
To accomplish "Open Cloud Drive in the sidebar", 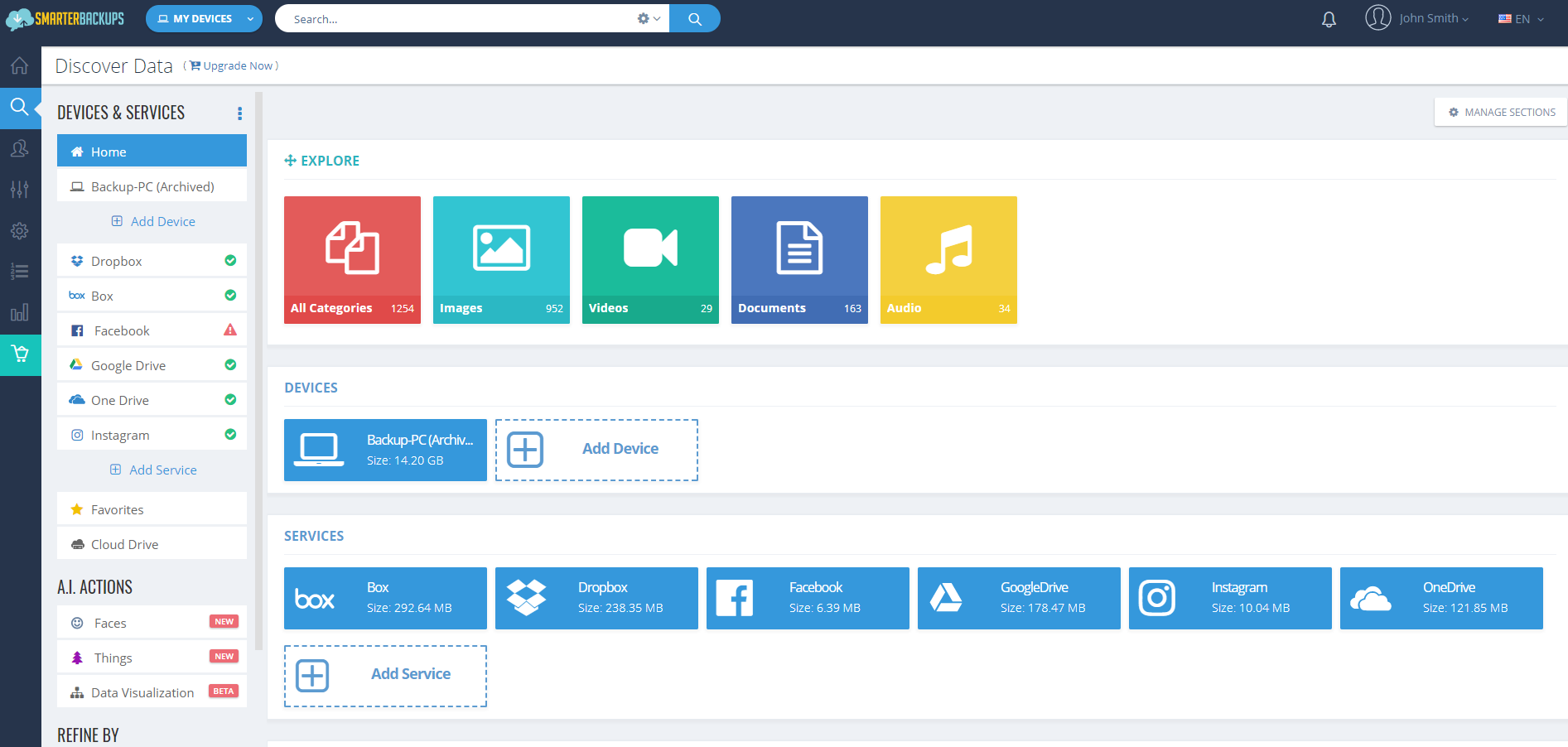I will coord(152,544).
